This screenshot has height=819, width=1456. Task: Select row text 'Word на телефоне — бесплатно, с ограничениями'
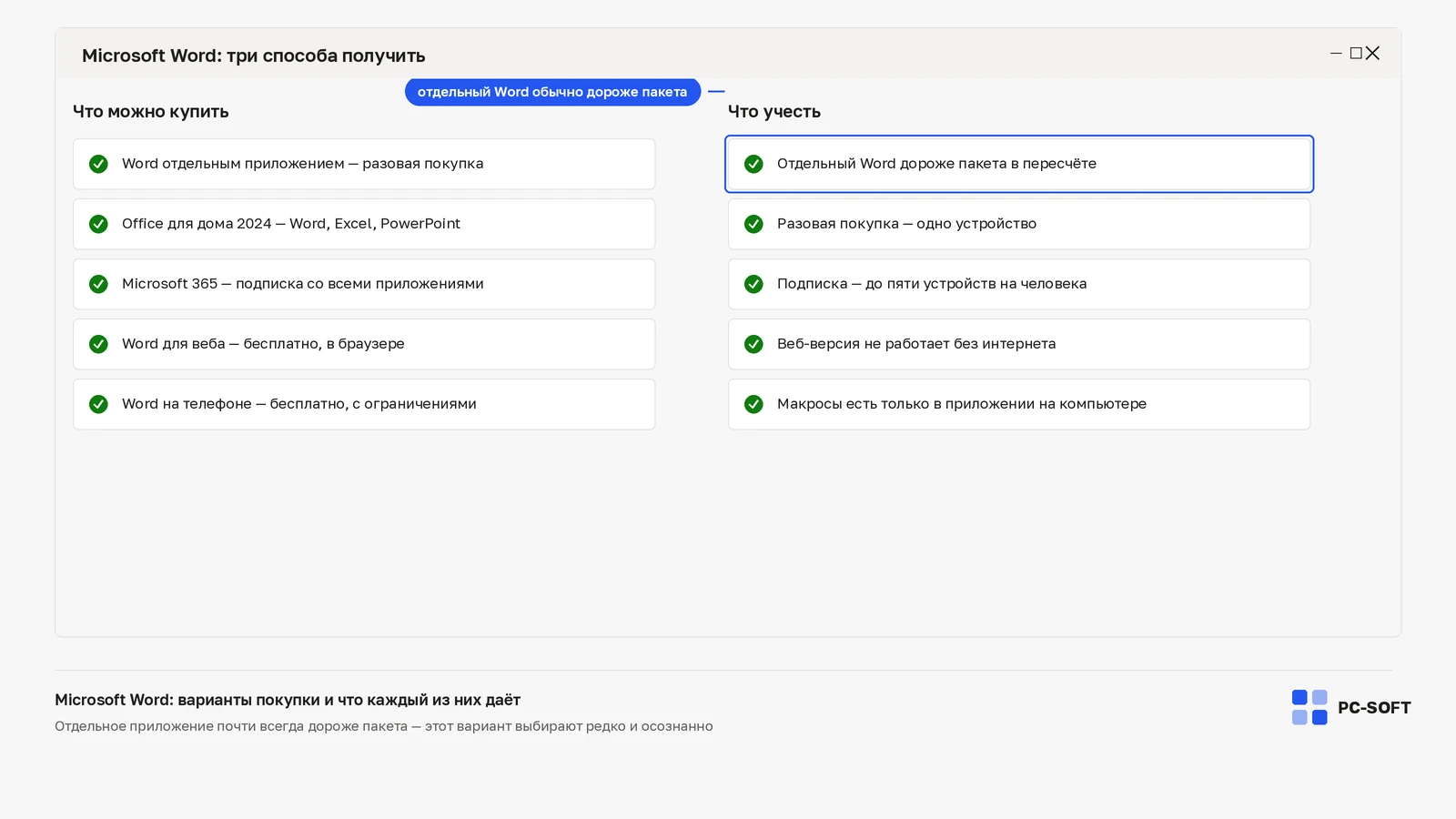pyautogui.click(x=299, y=404)
